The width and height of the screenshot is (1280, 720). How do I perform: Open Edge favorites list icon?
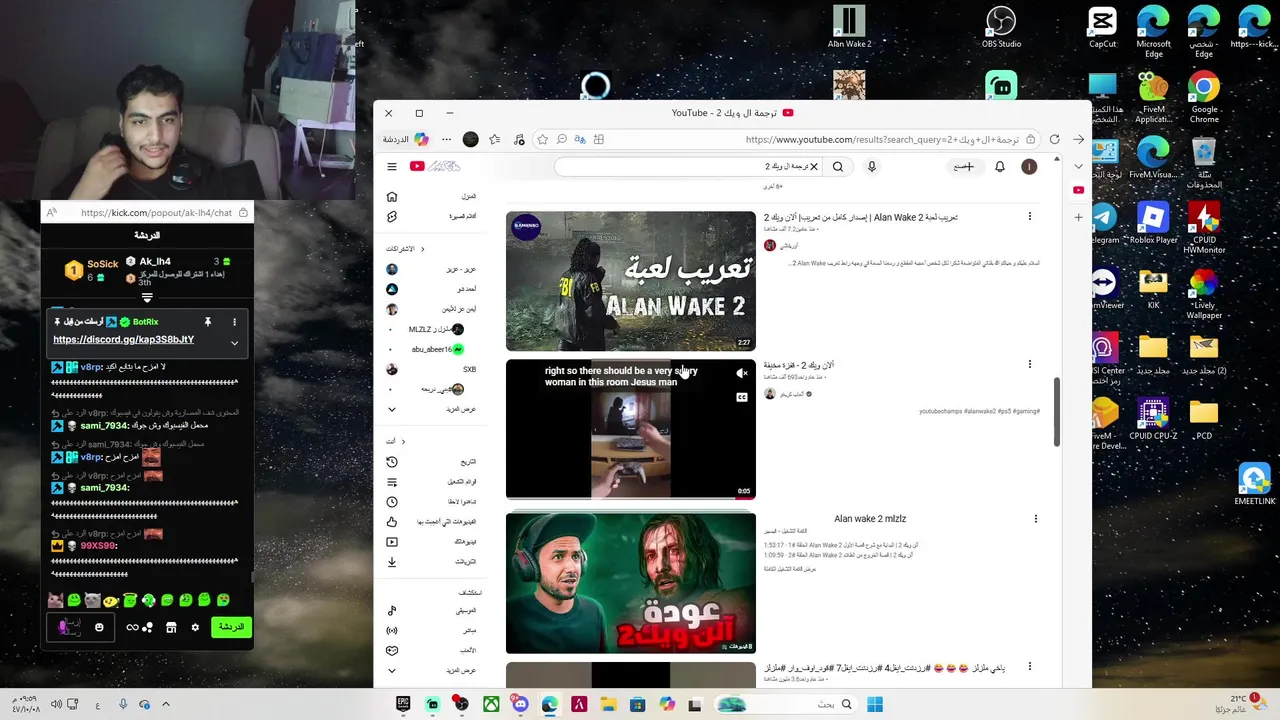coord(495,140)
